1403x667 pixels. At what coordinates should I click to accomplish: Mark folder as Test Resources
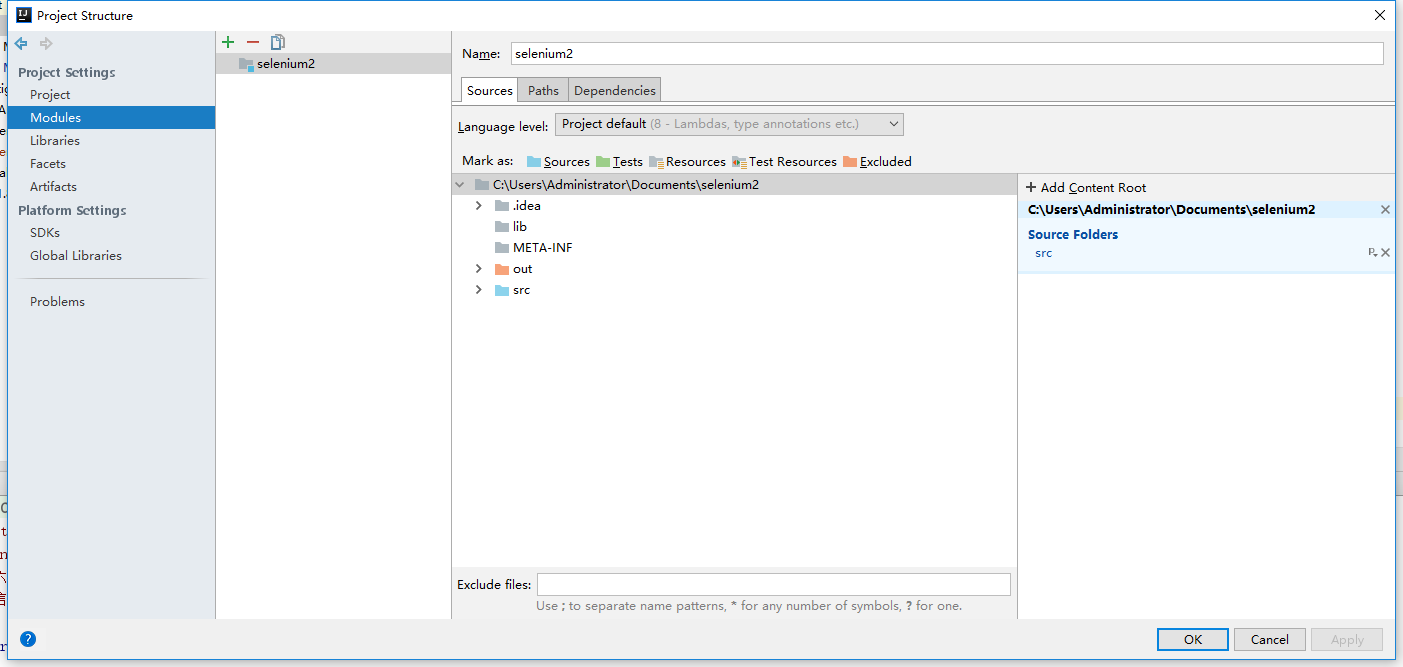[x=784, y=162]
